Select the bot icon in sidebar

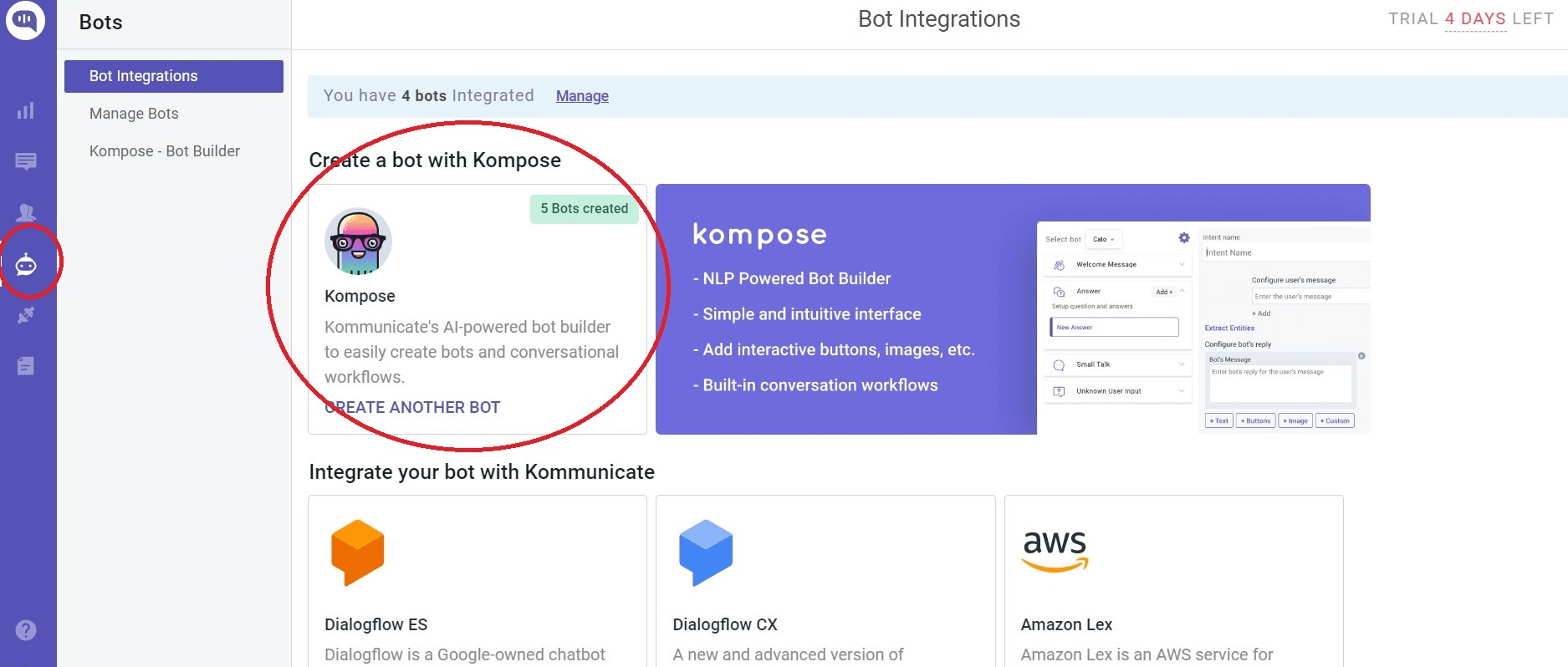pos(26,264)
